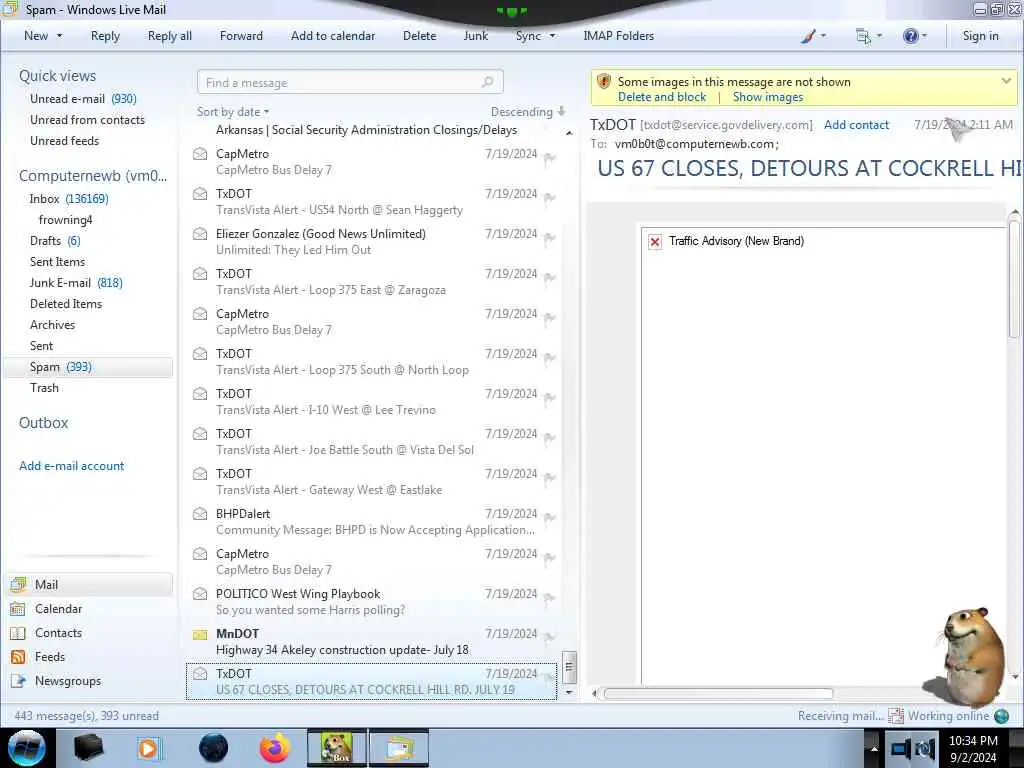Flag TxDOT Joe Battle South message

coord(550,438)
